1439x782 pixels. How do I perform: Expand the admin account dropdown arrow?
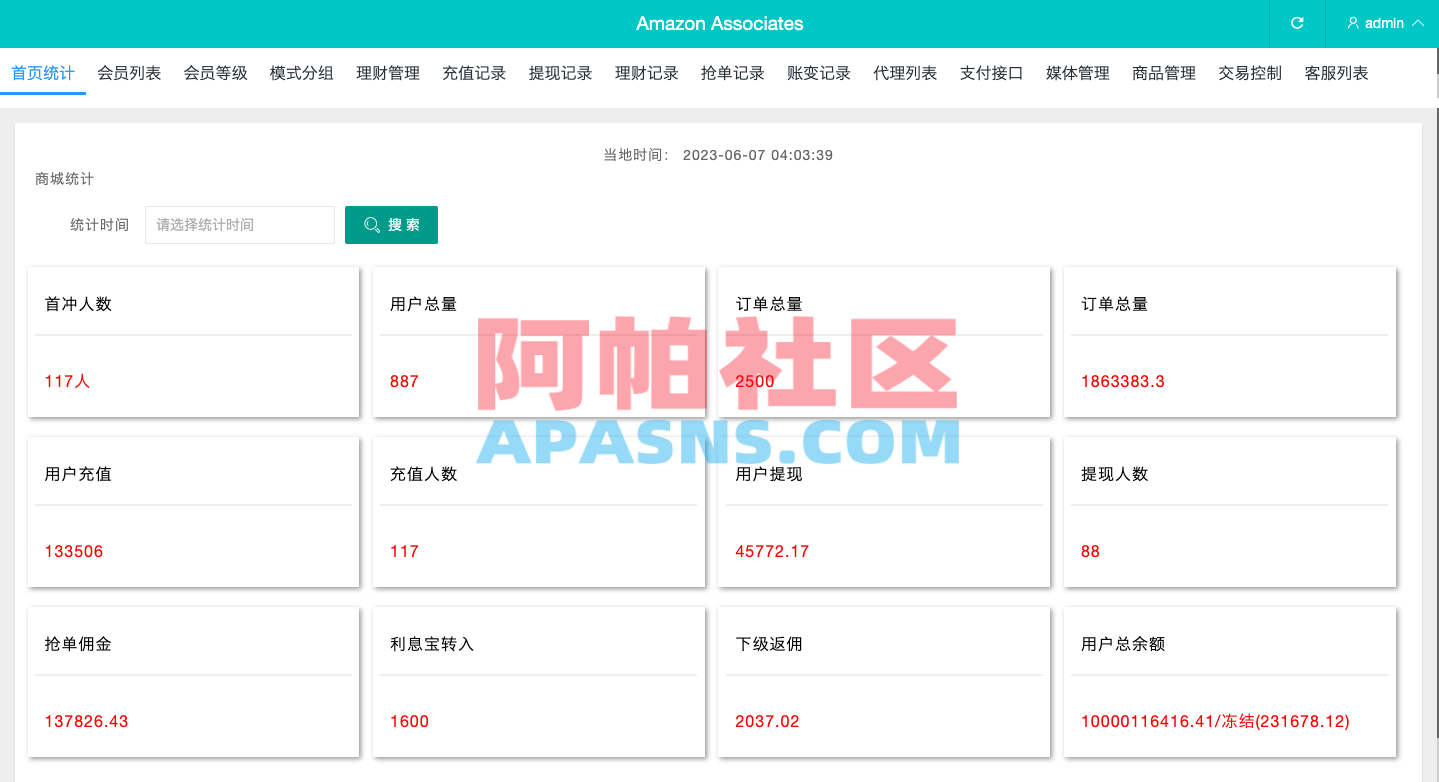point(1417,23)
